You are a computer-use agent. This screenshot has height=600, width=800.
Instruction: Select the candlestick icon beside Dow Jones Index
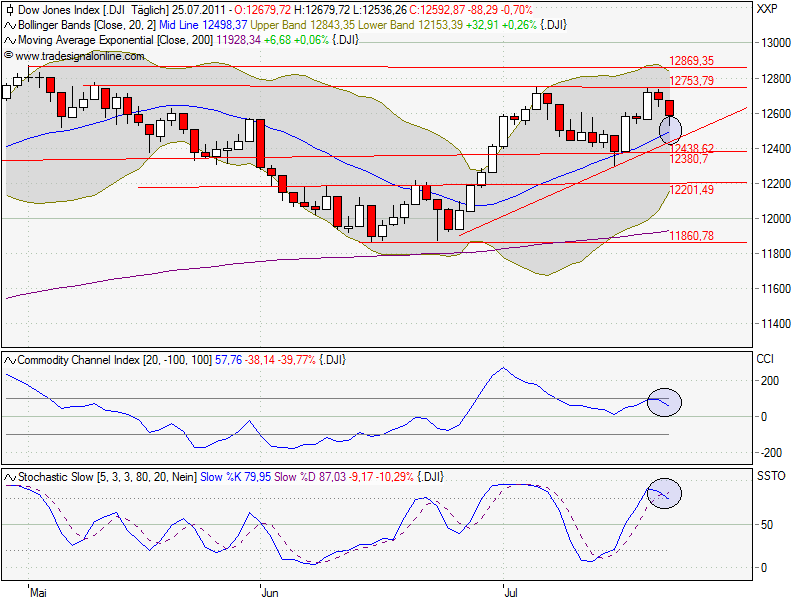pos(9,9)
